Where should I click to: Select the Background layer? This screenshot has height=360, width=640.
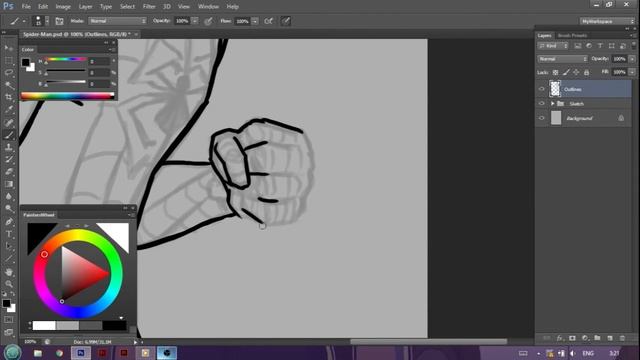click(x=584, y=118)
